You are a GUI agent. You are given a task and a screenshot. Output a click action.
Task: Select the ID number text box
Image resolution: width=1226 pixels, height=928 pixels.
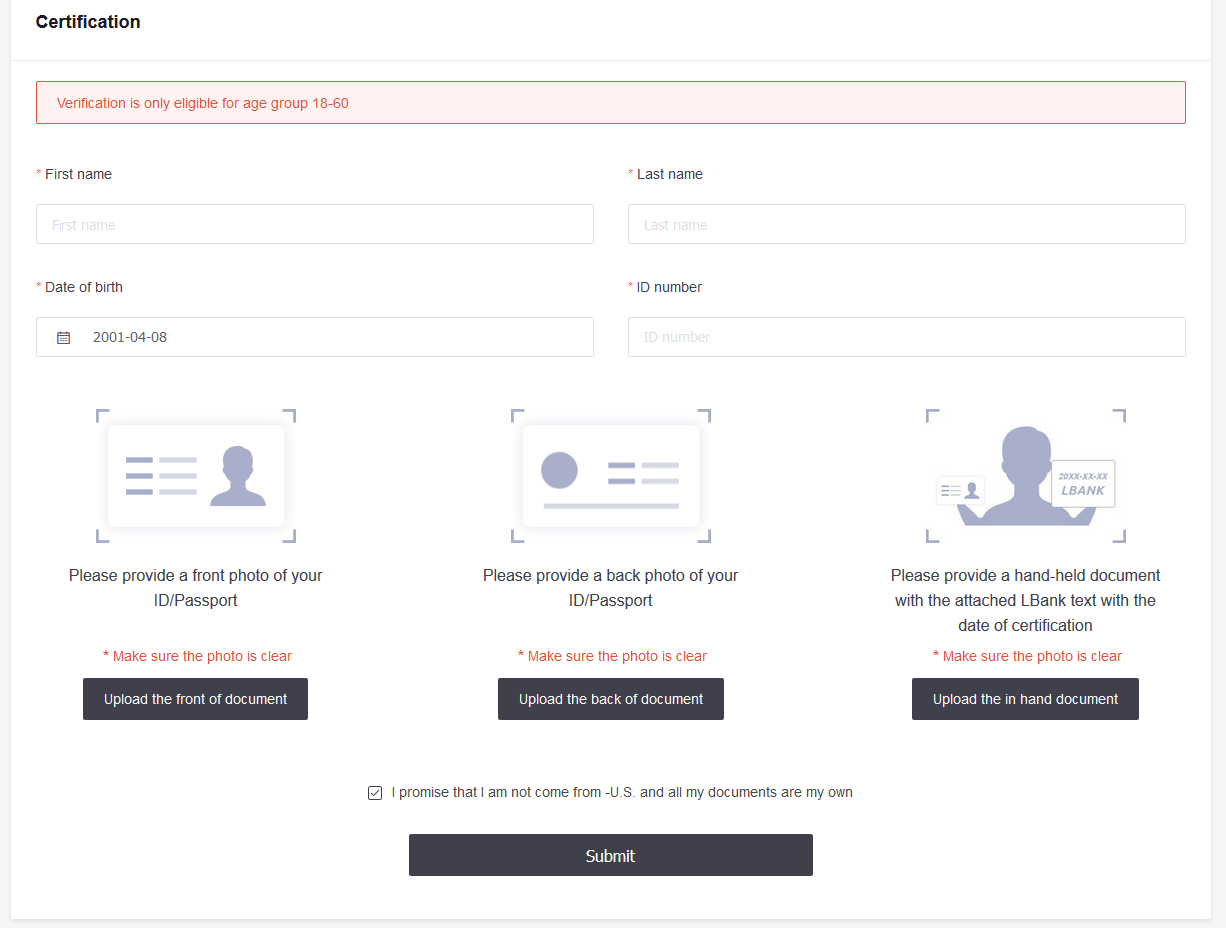click(906, 337)
